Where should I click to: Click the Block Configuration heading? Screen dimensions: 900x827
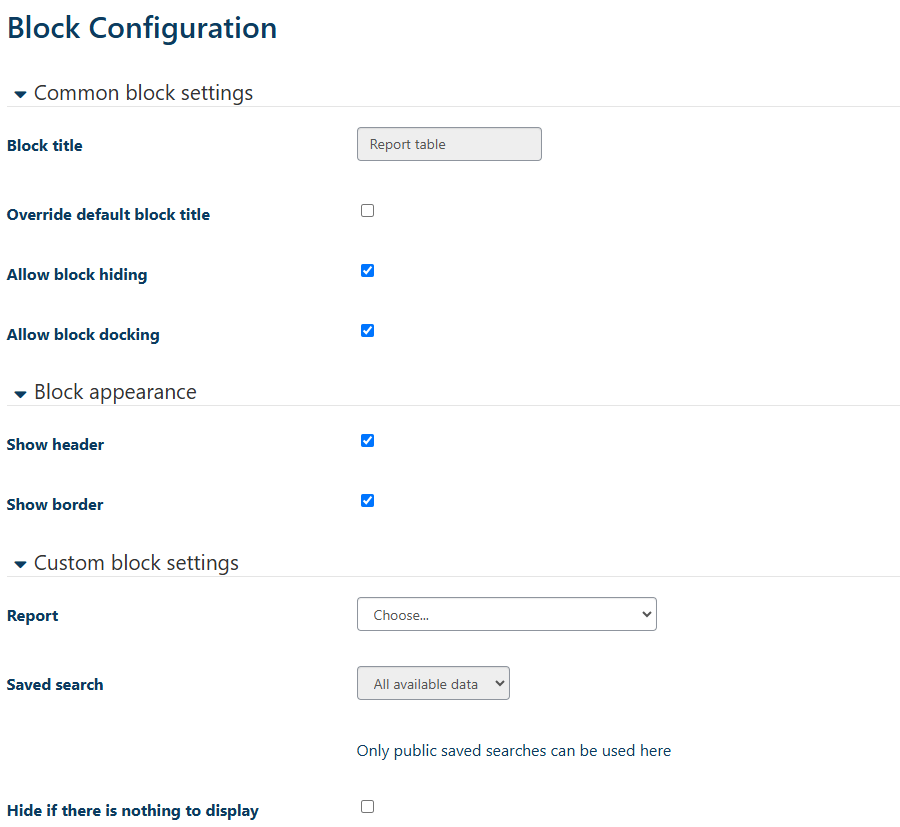(x=140, y=27)
